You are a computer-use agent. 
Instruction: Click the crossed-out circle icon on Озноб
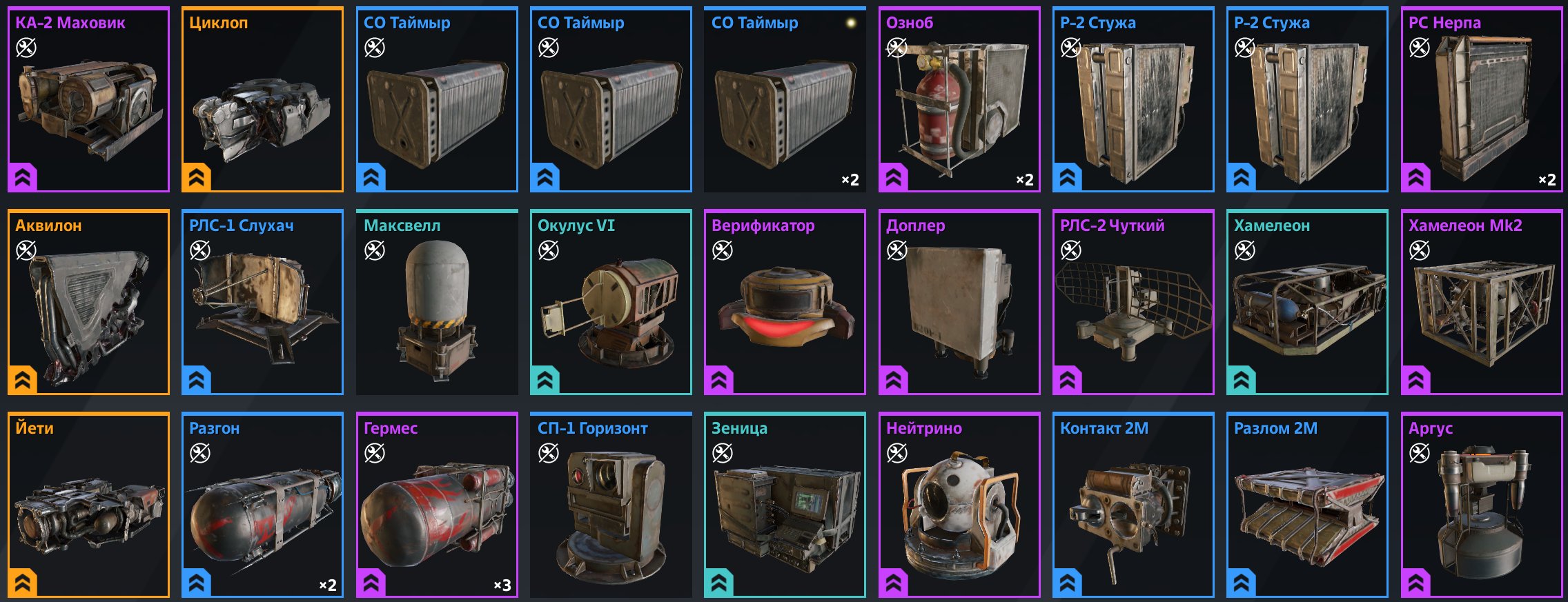click(x=896, y=48)
